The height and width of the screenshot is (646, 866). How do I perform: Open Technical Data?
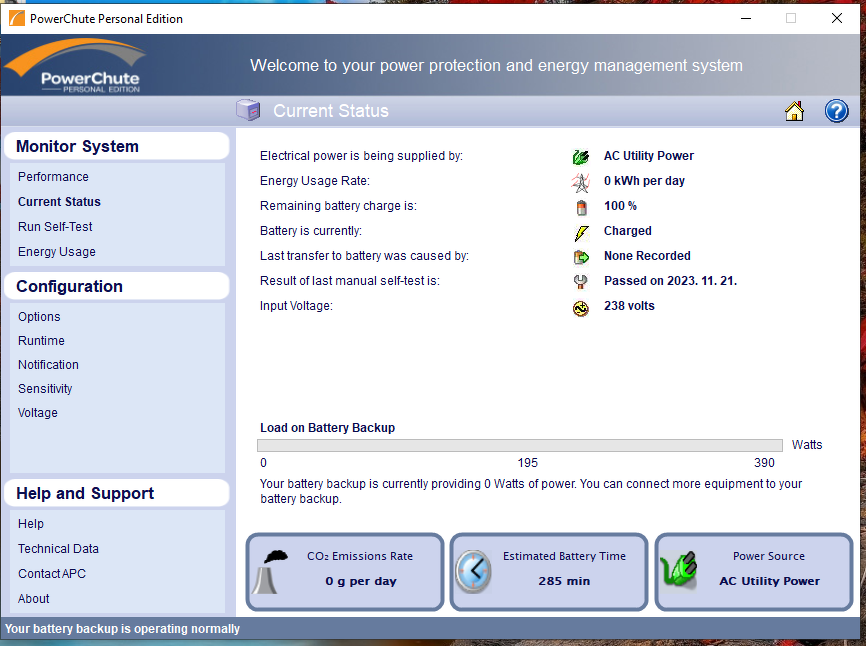[x=58, y=548]
